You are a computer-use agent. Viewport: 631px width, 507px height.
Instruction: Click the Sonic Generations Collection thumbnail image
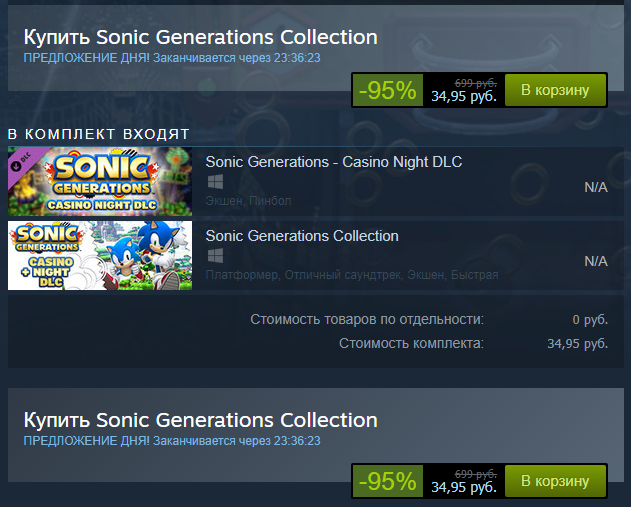click(x=99, y=255)
